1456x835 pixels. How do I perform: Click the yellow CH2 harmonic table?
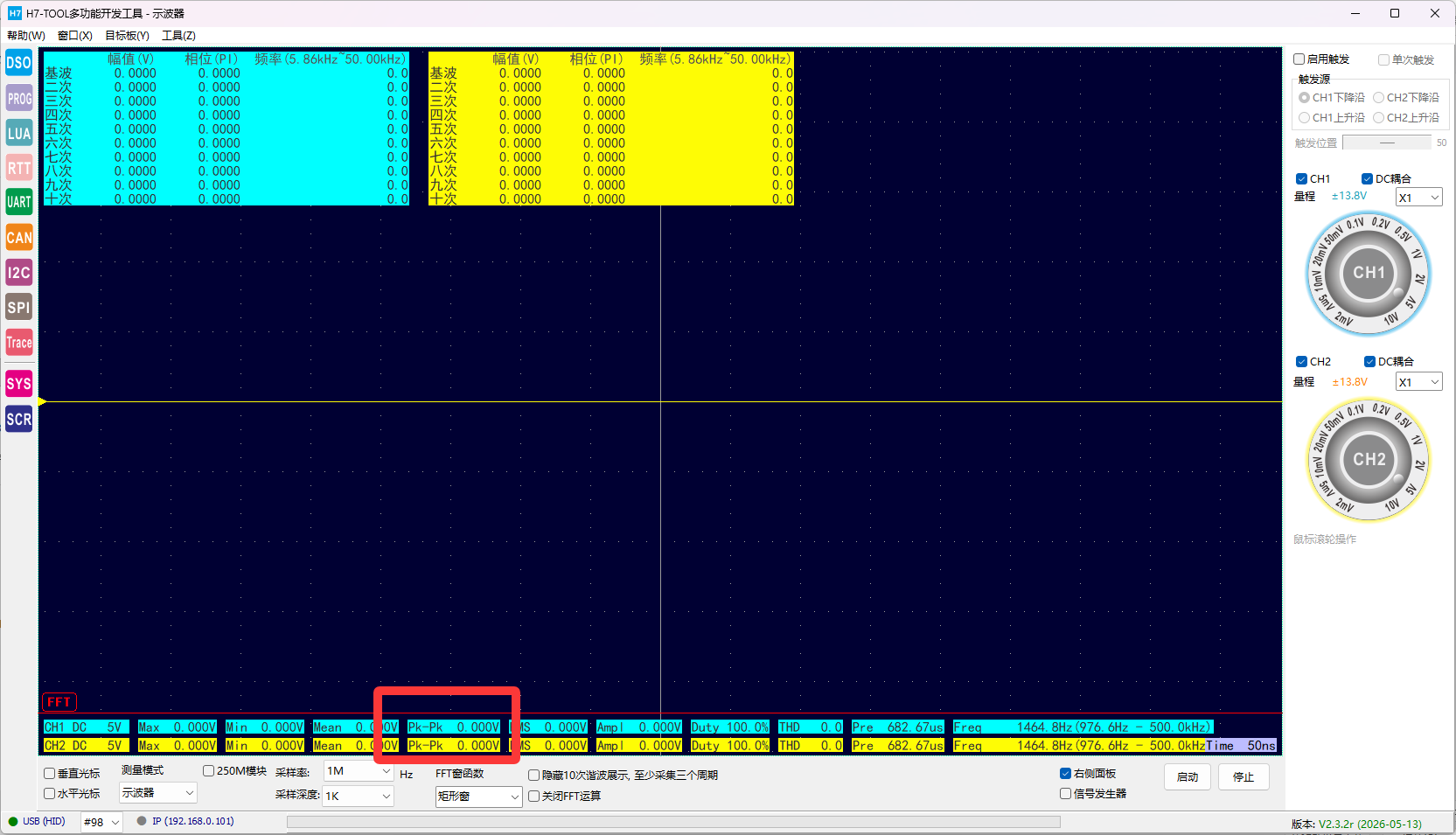coord(610,129)
